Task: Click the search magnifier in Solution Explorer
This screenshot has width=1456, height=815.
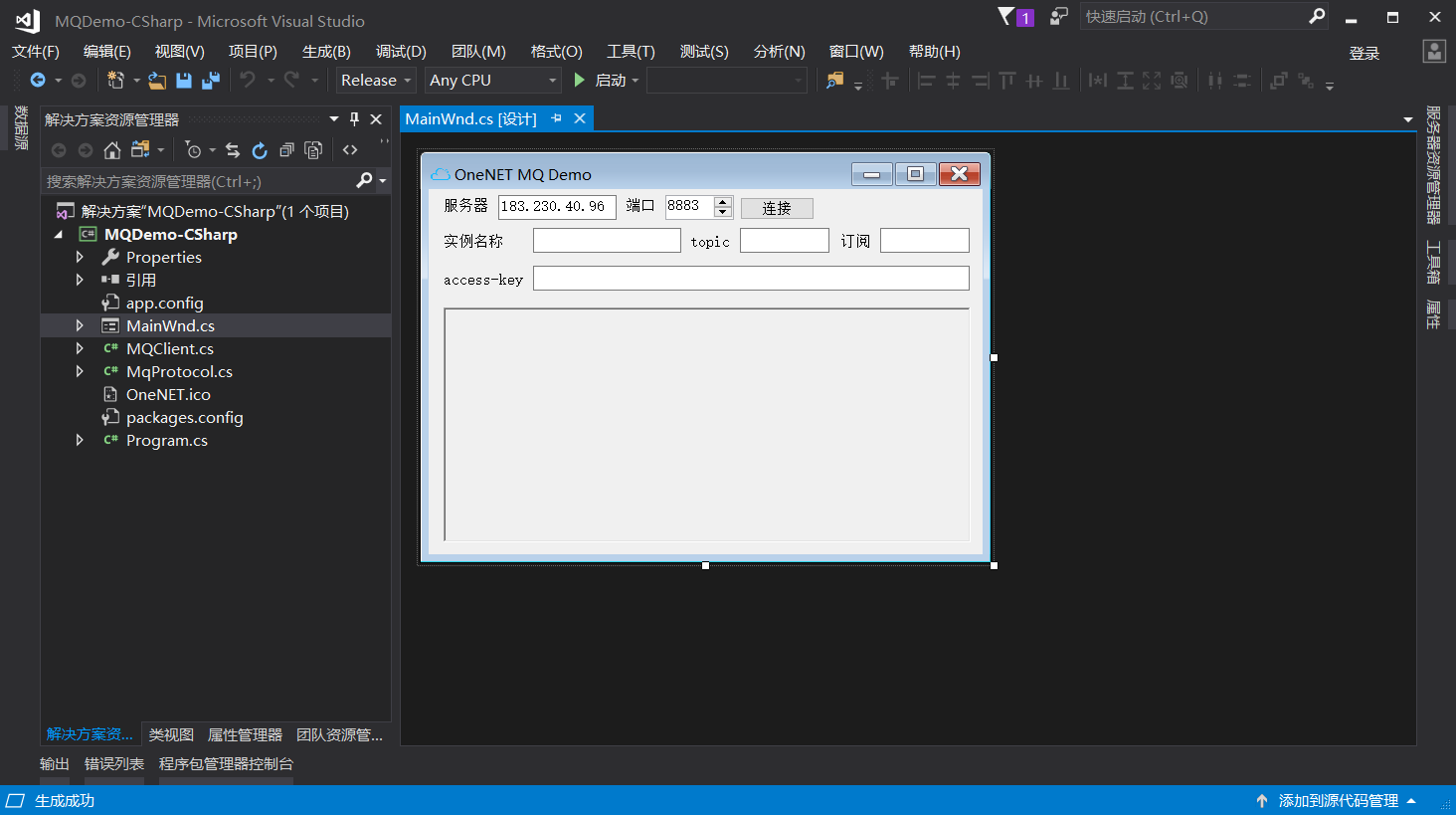Action: coord(364,180)
